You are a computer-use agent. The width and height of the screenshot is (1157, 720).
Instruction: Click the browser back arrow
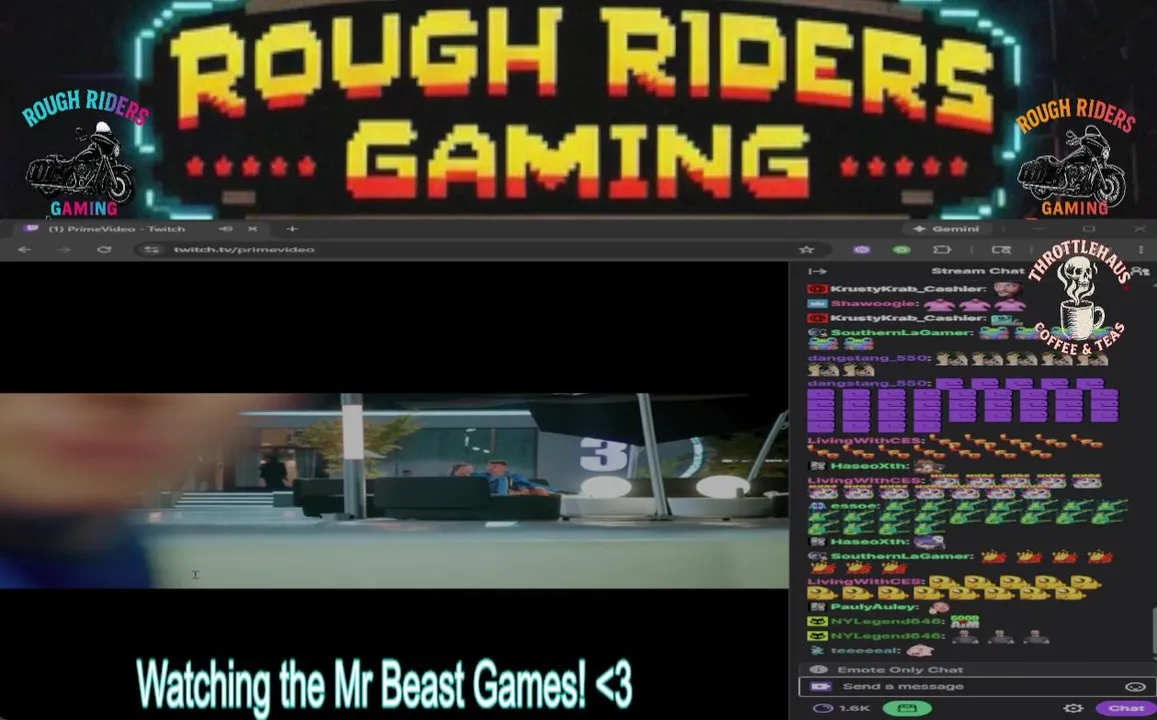pyautogui.click(x=24, y=249)
